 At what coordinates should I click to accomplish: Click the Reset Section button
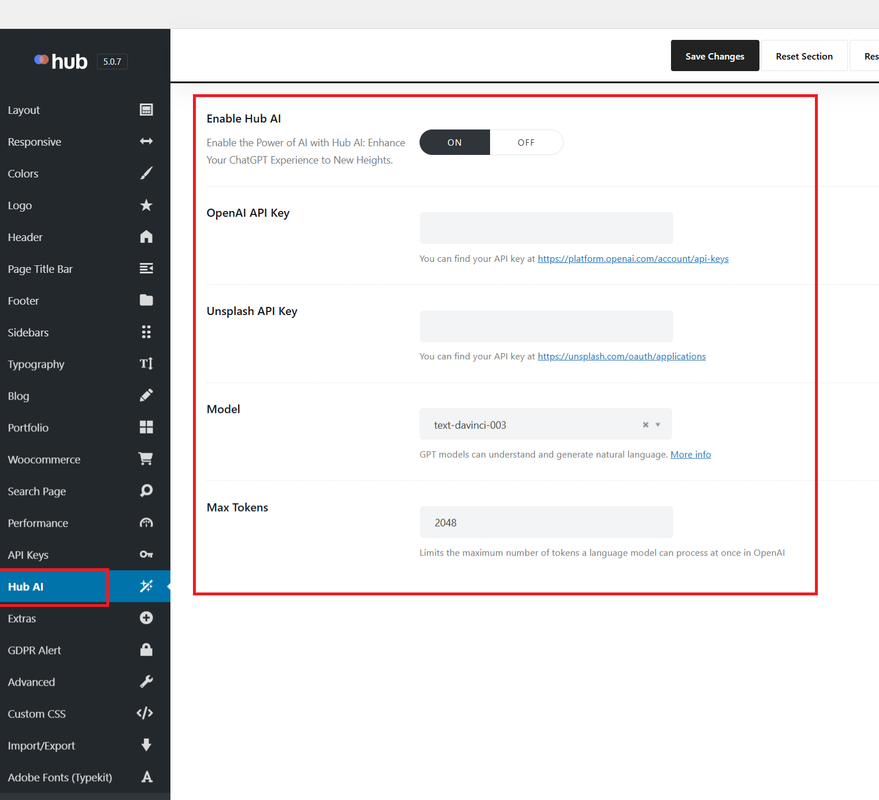[x=804, y=56]
